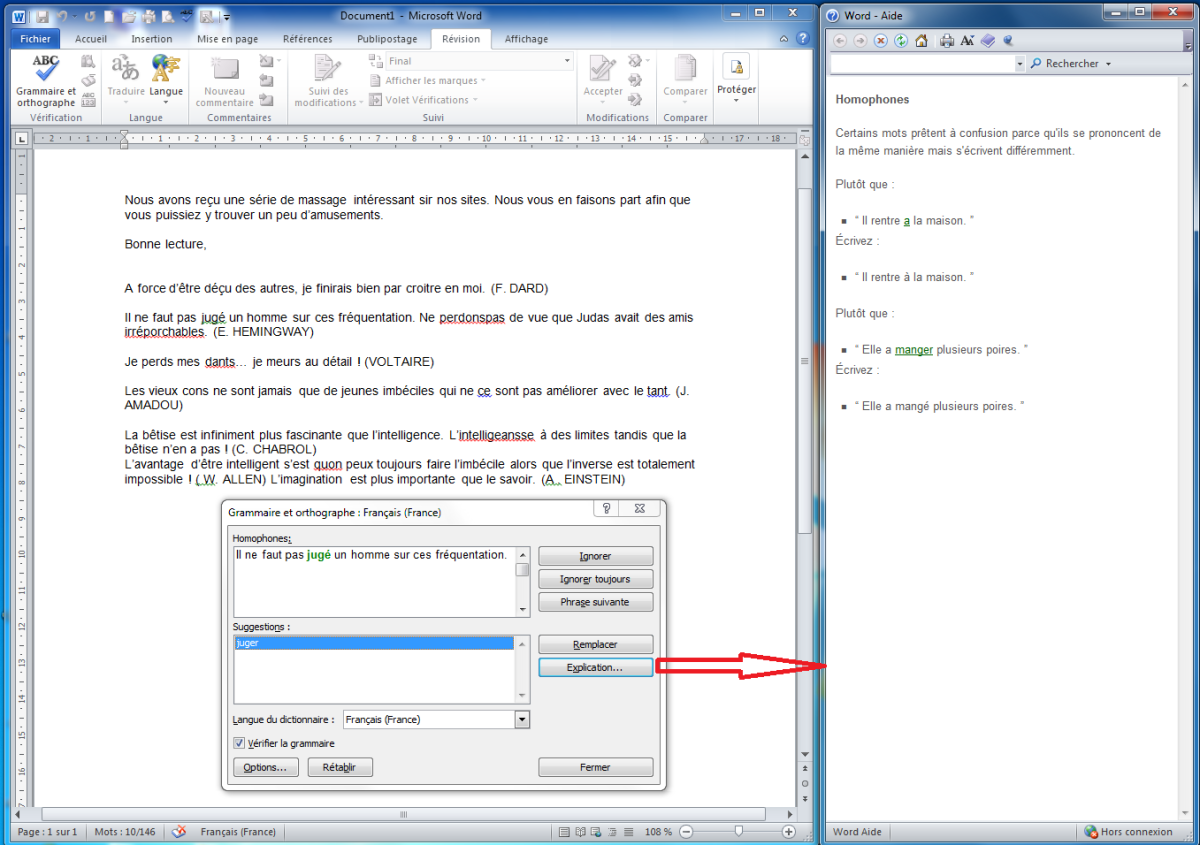Switch to the Mise en page tab

click(227, 39)
